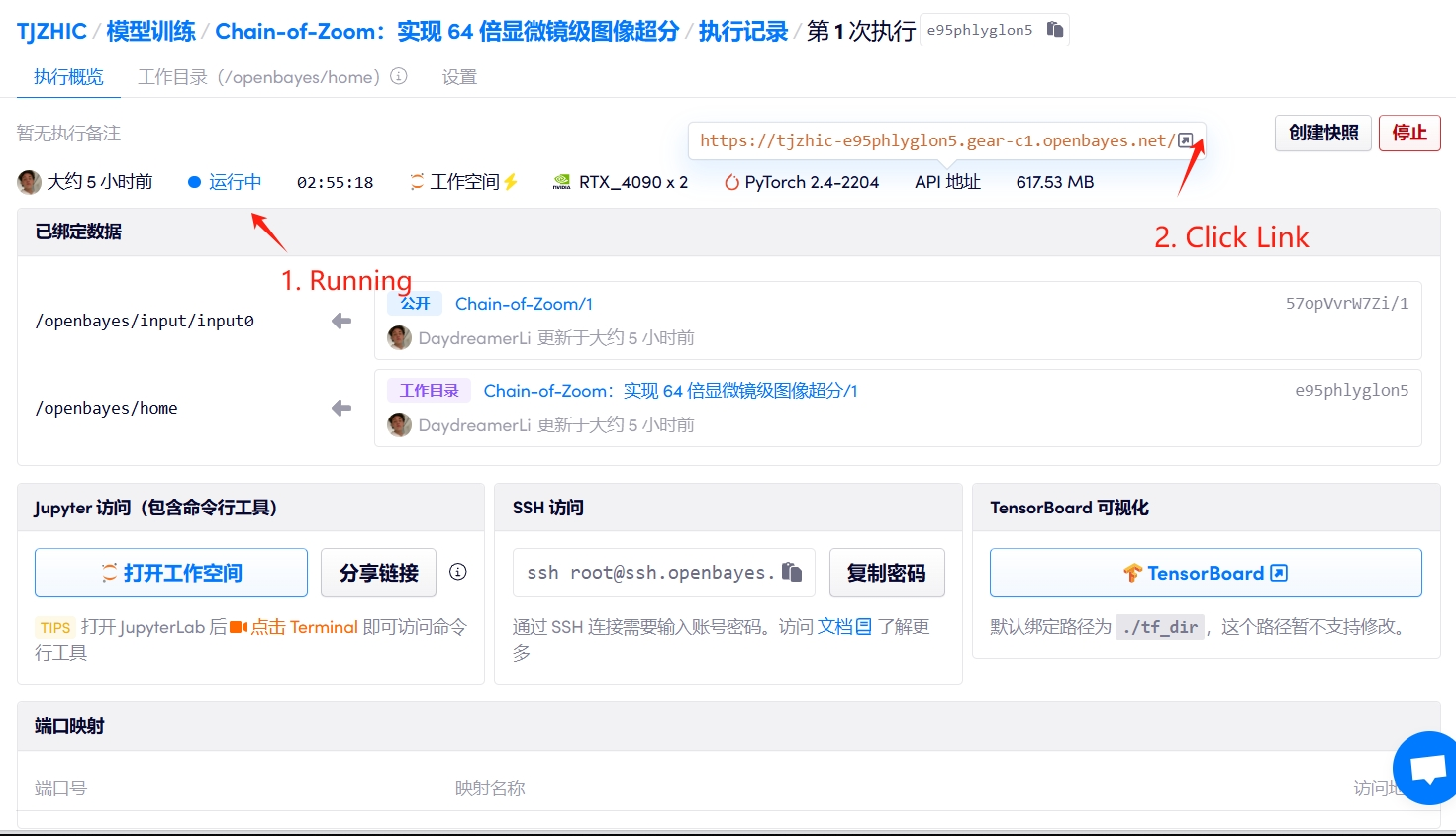
Task: Click the info icon beside working directory tab
Action: (399, 76)
